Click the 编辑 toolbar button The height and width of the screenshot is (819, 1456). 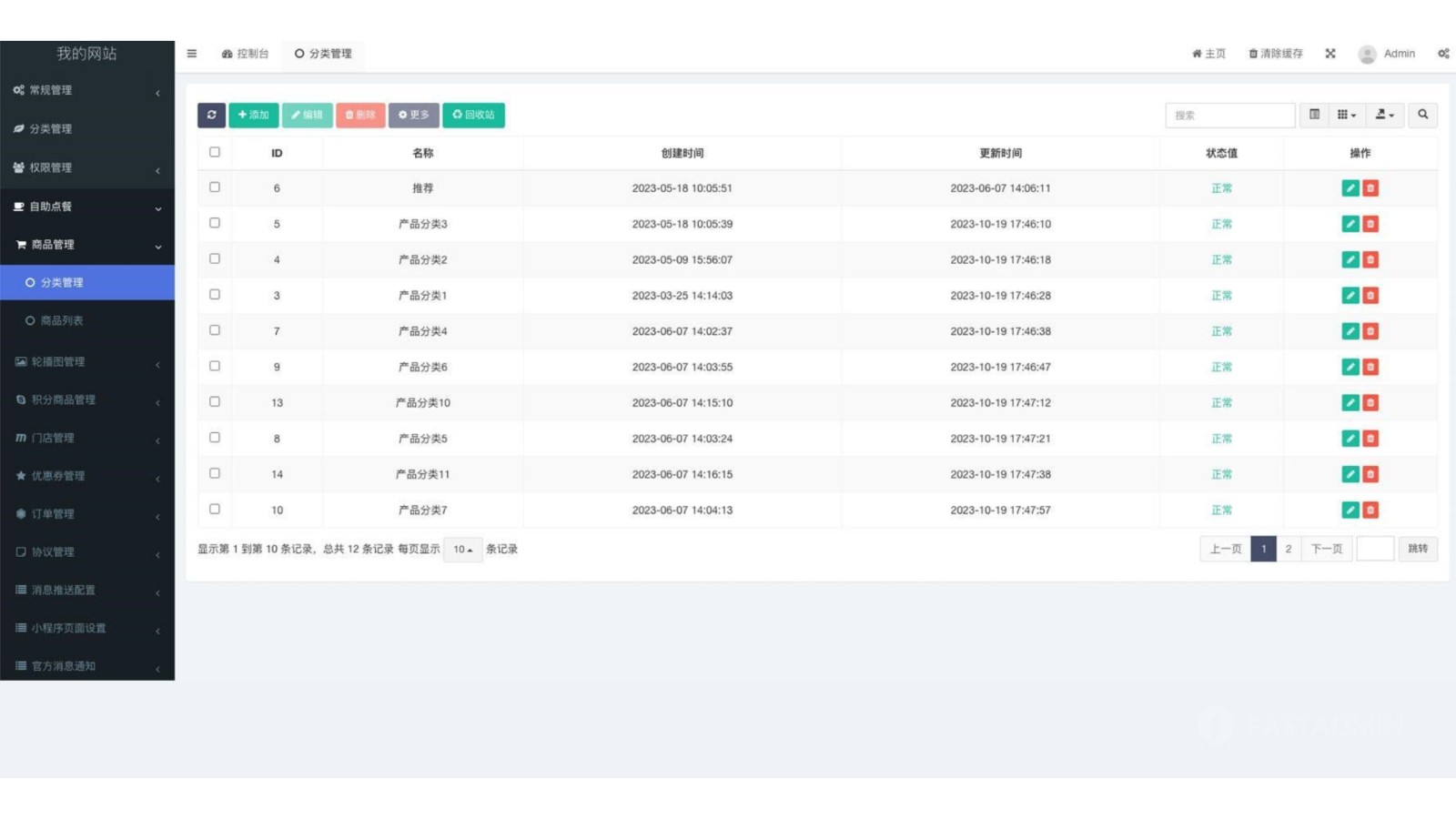point(308,115)
